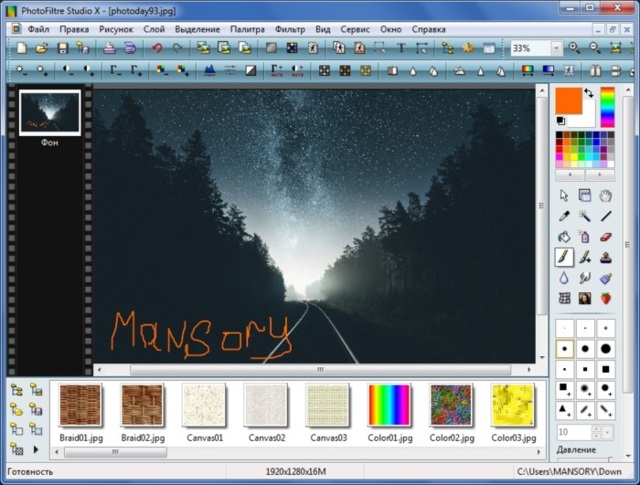This screenshot has height=485, width=640.
Task: Select the Smudge finger tool
Action: point(584,278)
